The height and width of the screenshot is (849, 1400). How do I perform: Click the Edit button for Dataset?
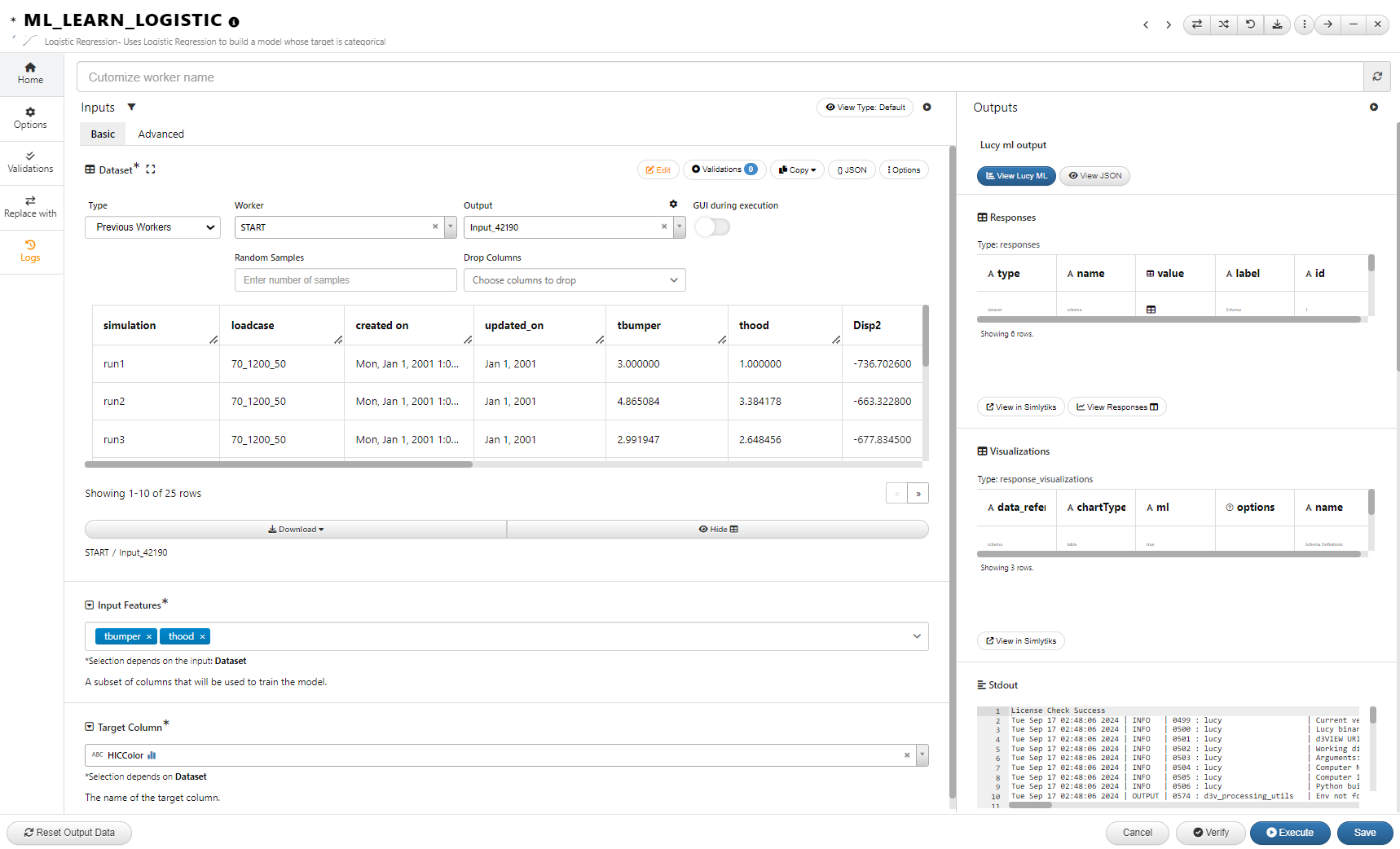tap(658, 169)
